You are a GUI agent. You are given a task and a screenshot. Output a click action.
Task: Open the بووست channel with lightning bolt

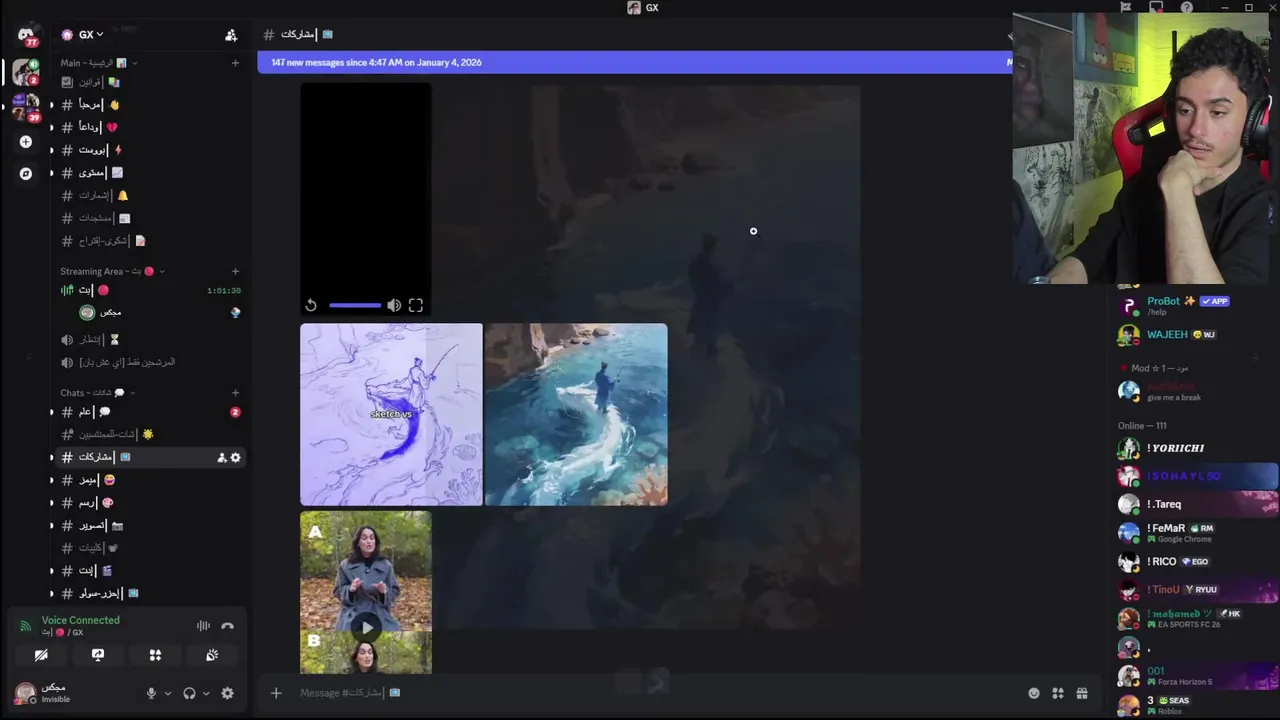click(x=150, y=150)
